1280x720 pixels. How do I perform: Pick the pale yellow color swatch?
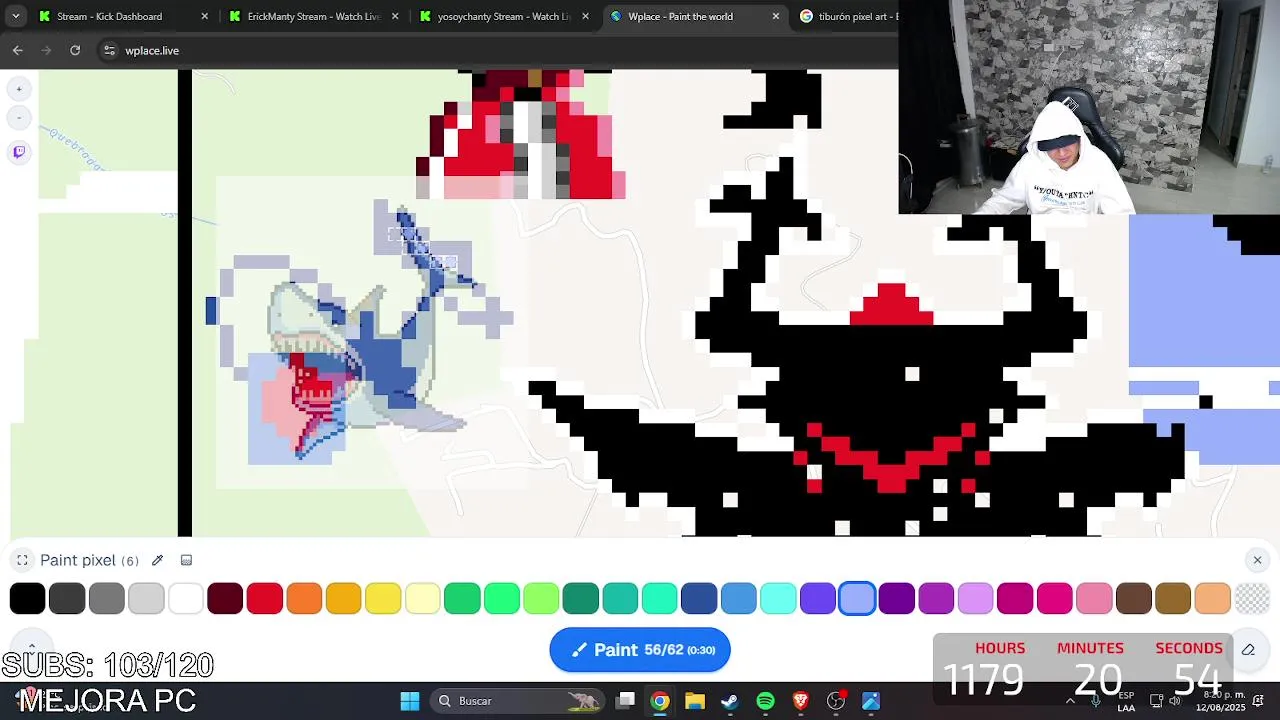[423, 598]
